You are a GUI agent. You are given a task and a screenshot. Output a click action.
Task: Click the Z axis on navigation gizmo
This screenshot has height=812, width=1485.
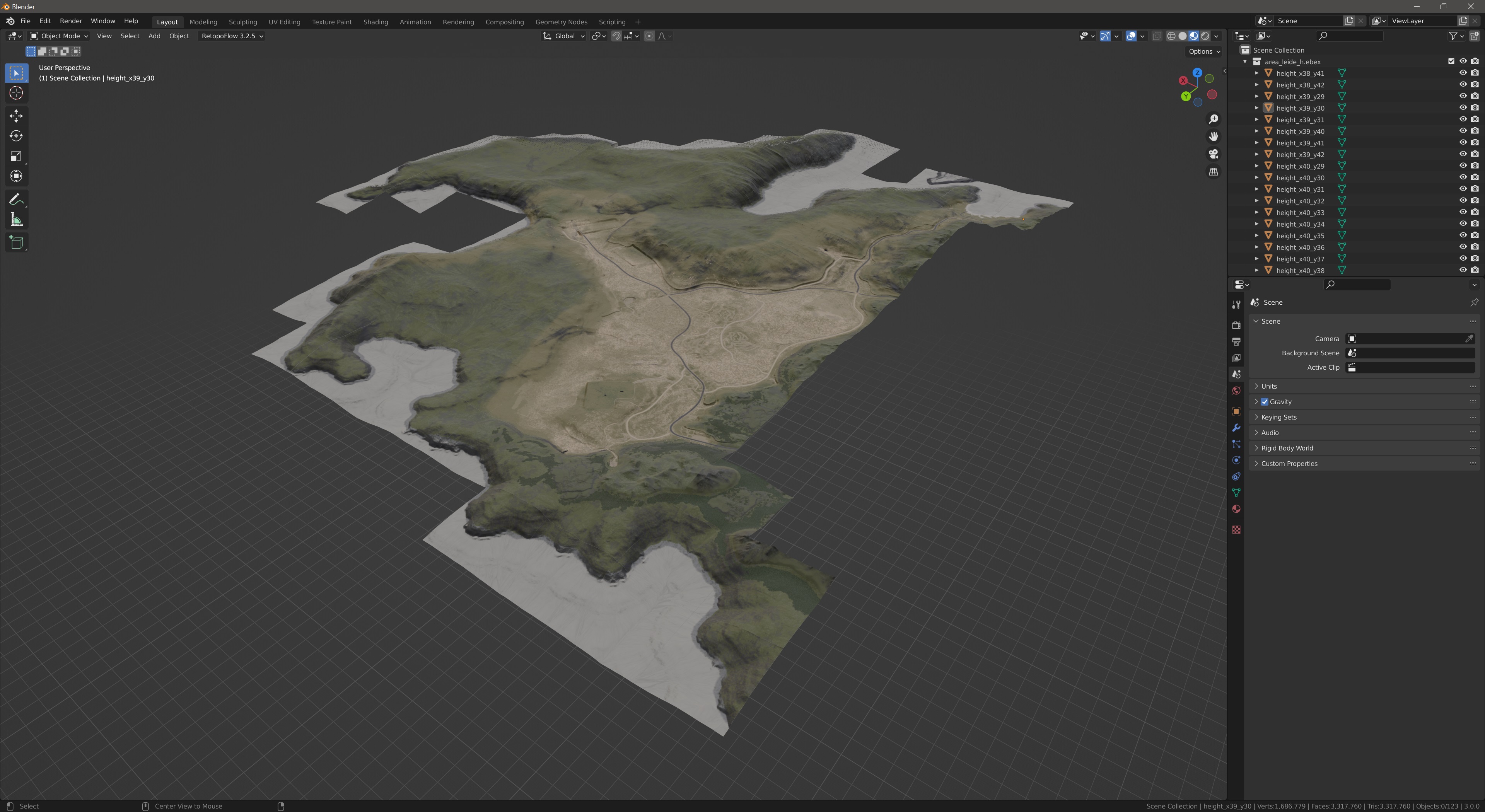(x=1197, y=73)
